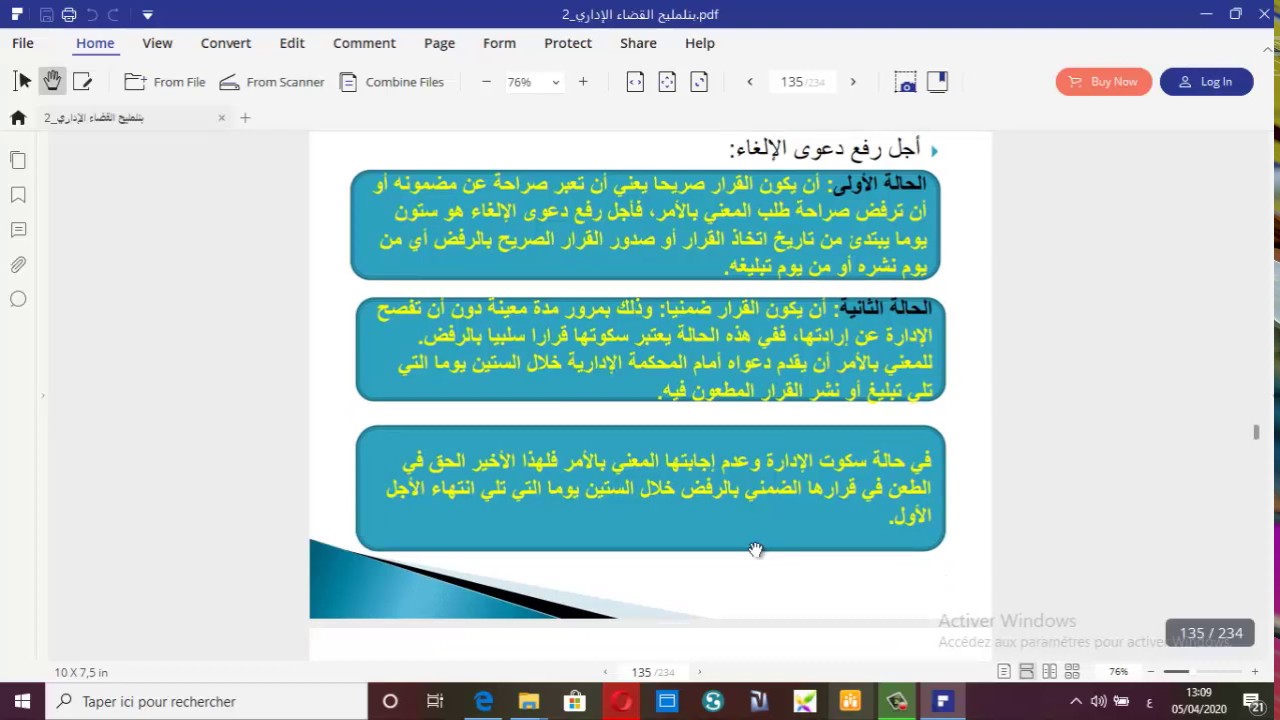1280x720 pixels.
Task: Close the بتلمليح القضاء الإداري_2 document tab
Action: coord(222,118)
